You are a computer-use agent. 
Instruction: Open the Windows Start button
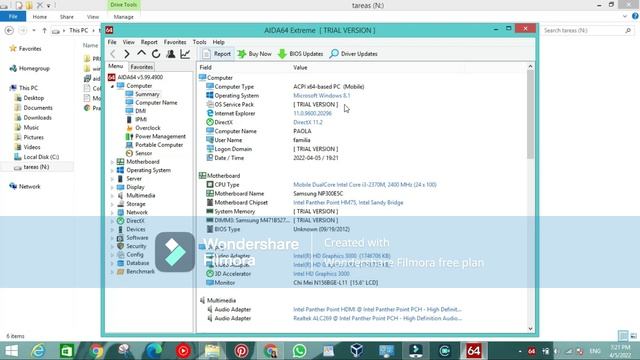pyautogui.click(x=11, y=351)
